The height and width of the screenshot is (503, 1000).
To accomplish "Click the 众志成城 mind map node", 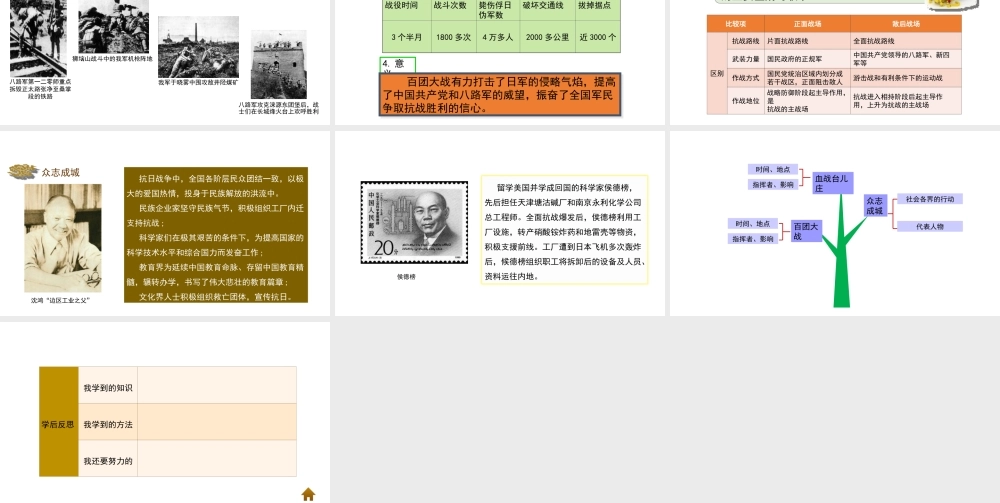I will 875,205.
